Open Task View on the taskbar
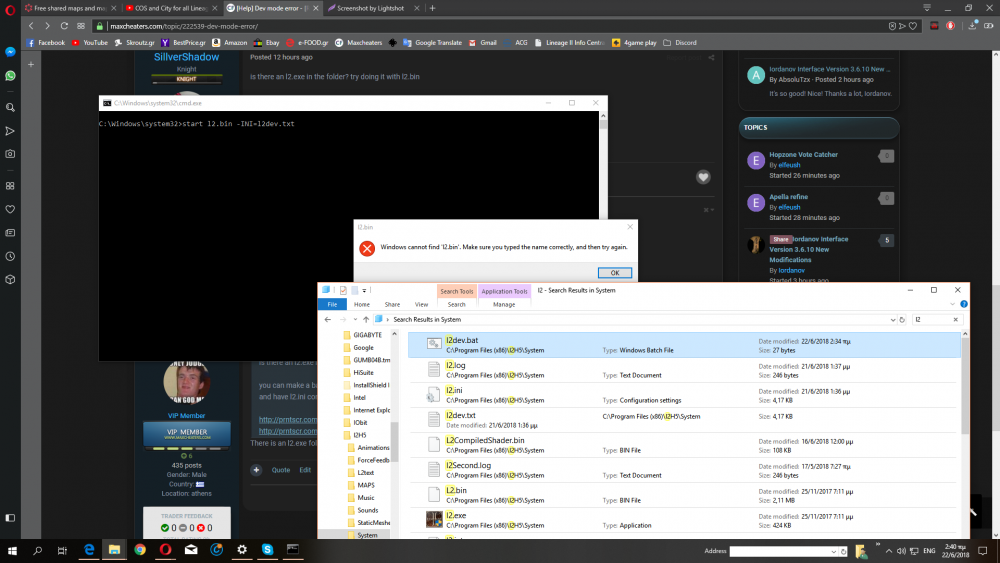Image resolution: width=1000 pixels, height=563 pixels. 62,550
